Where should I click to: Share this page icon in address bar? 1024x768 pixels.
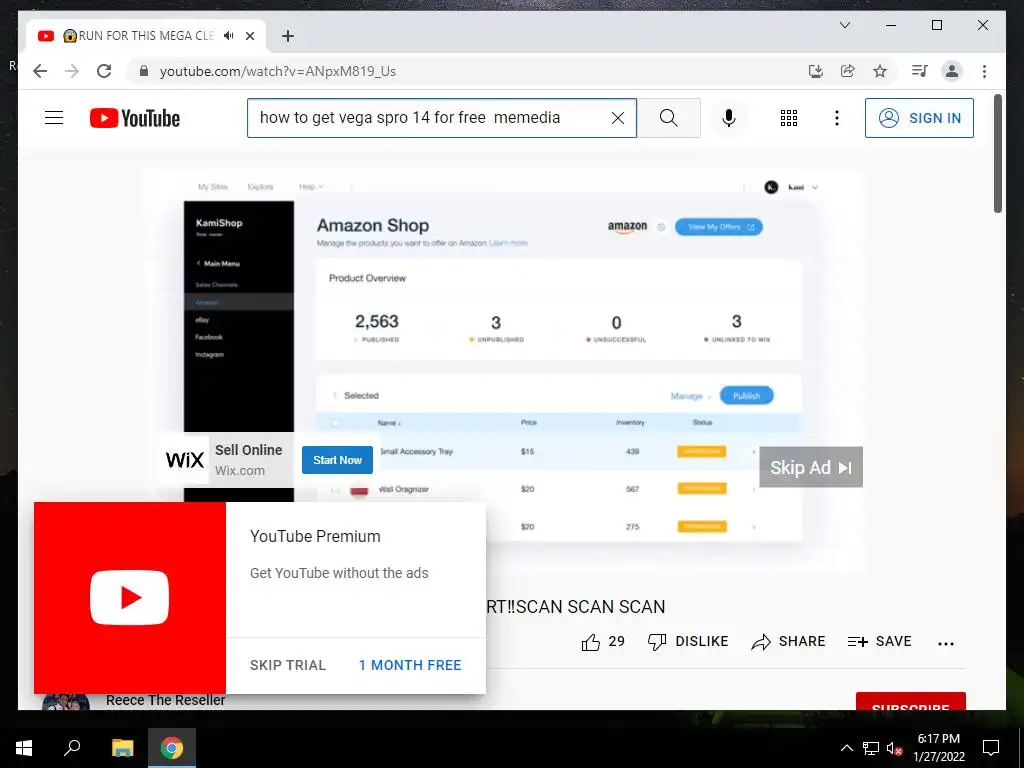[848, 71]
